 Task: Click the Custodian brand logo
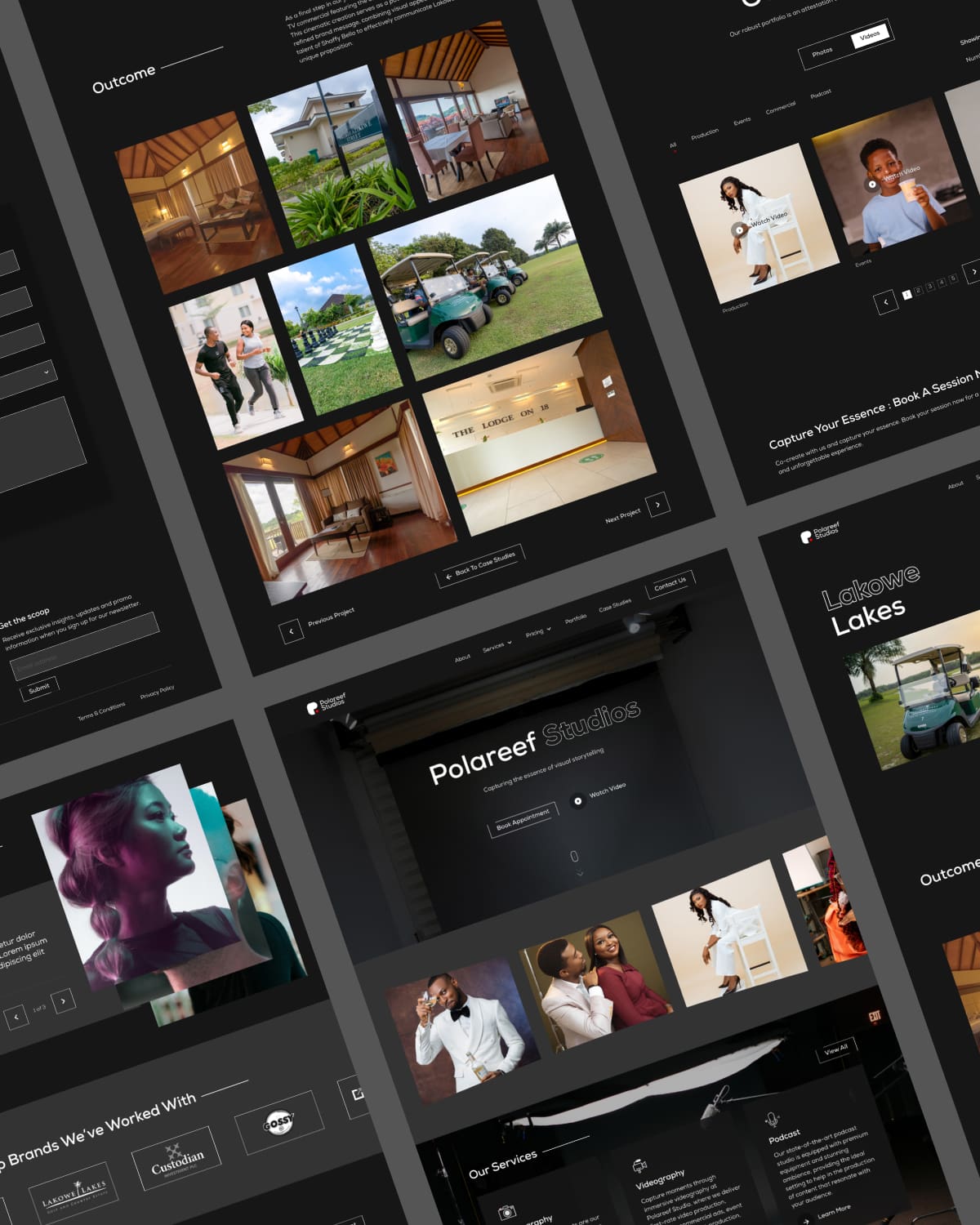click(177, 1160)
